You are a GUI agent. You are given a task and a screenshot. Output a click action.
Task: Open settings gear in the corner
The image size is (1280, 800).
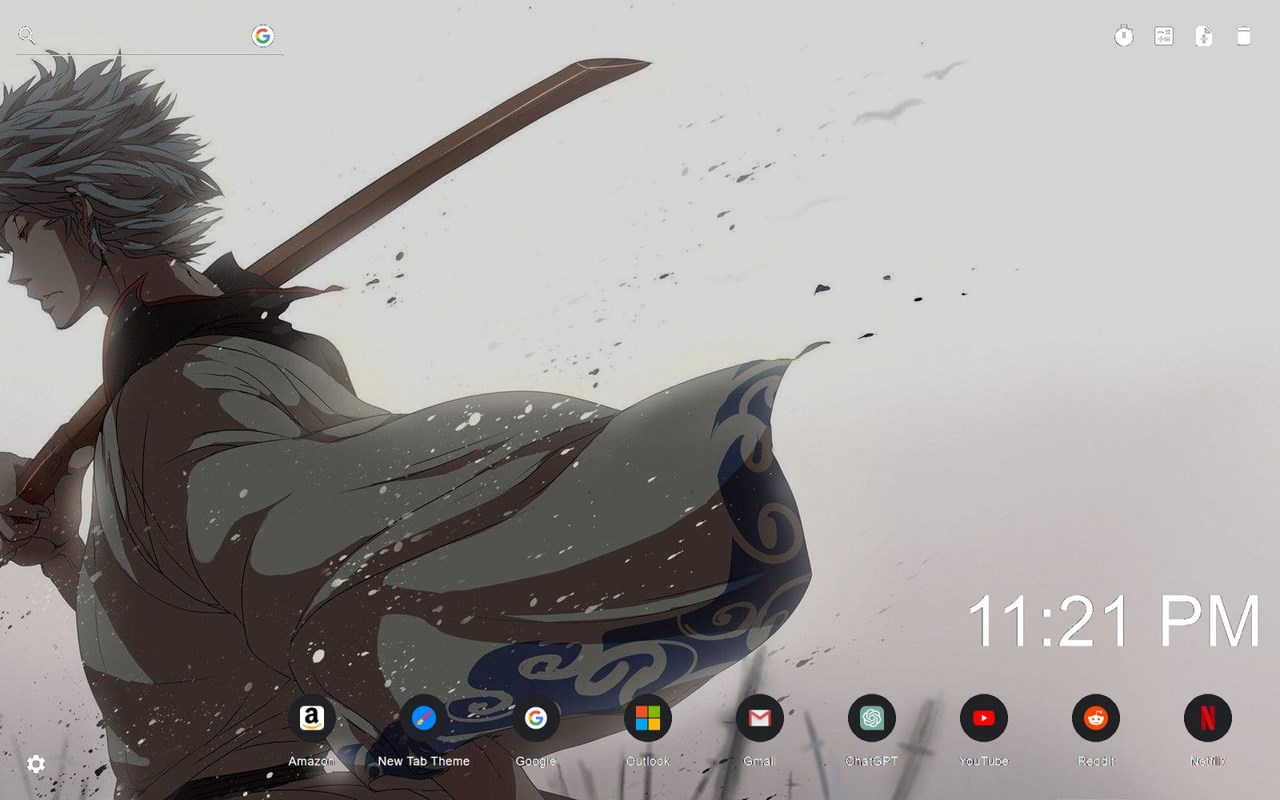[36, 764]
